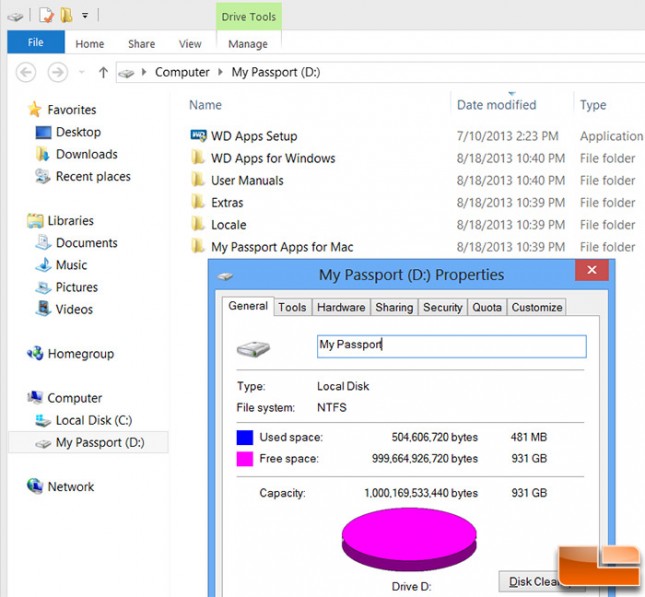Select the Homegroup icon in navigation pane
Viewport: 645px width, 597px height.
coord(35,353)
